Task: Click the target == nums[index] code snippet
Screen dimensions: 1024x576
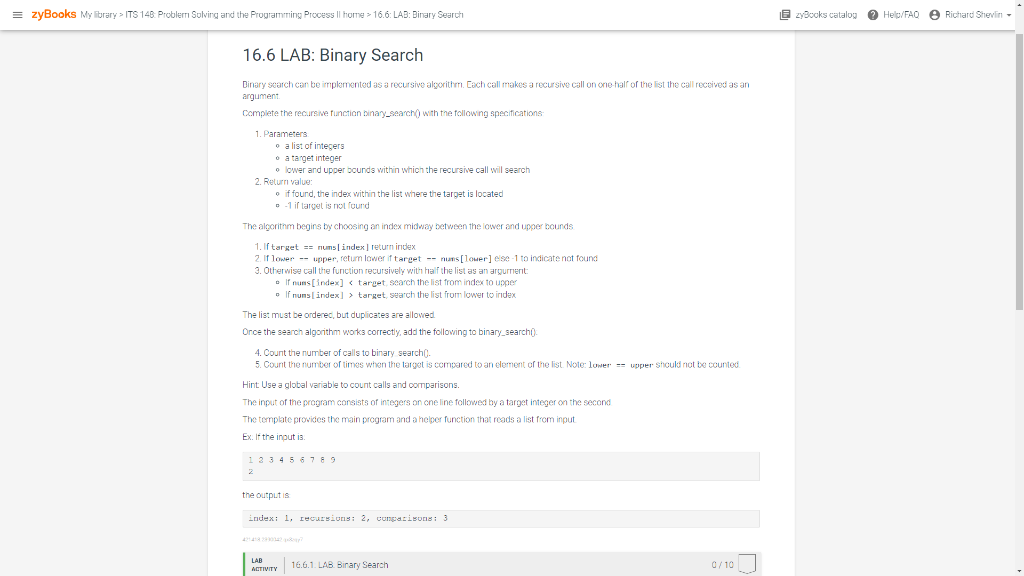Action: pos(322,249)
